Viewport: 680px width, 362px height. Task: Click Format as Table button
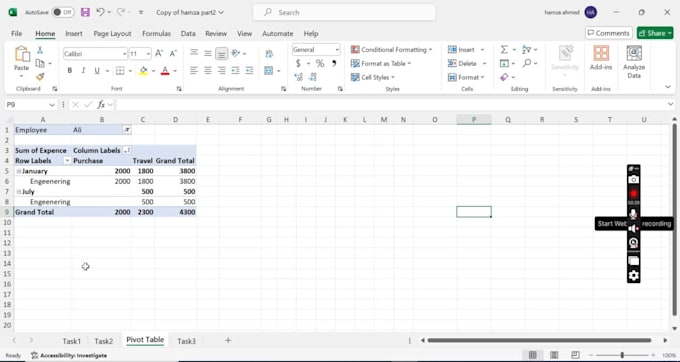coord(381,63)
